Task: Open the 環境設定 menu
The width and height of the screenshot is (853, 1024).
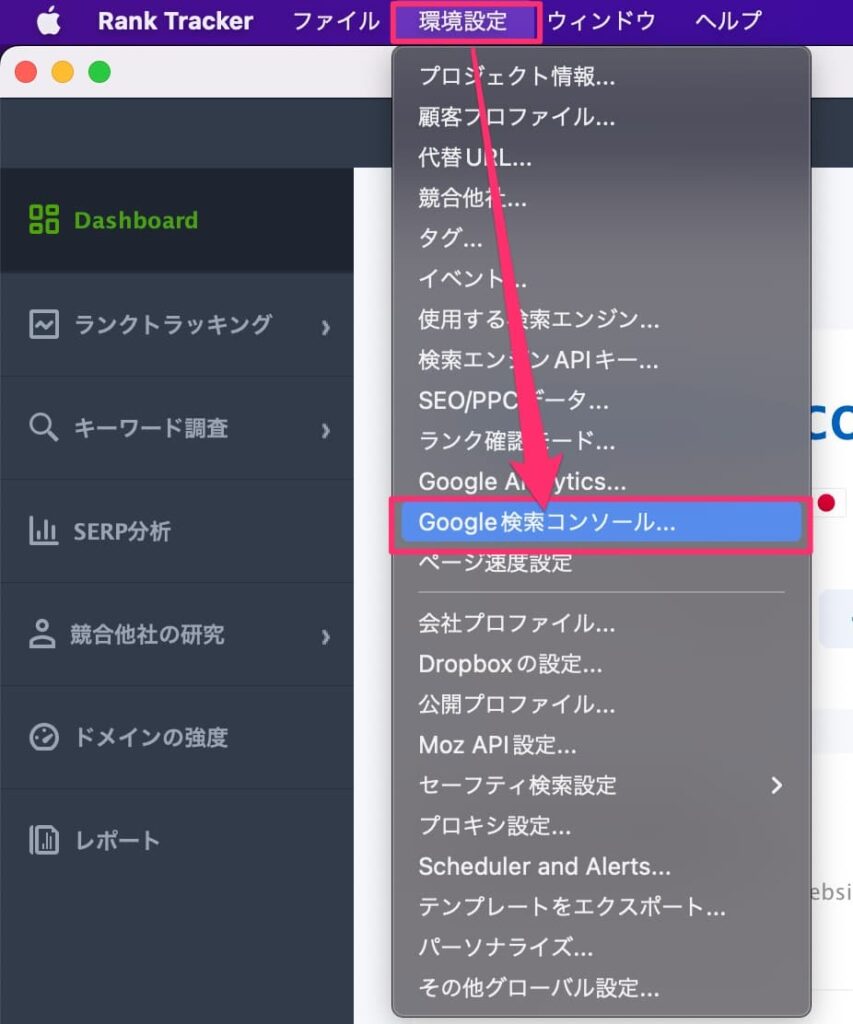Action: click(463, 21)
